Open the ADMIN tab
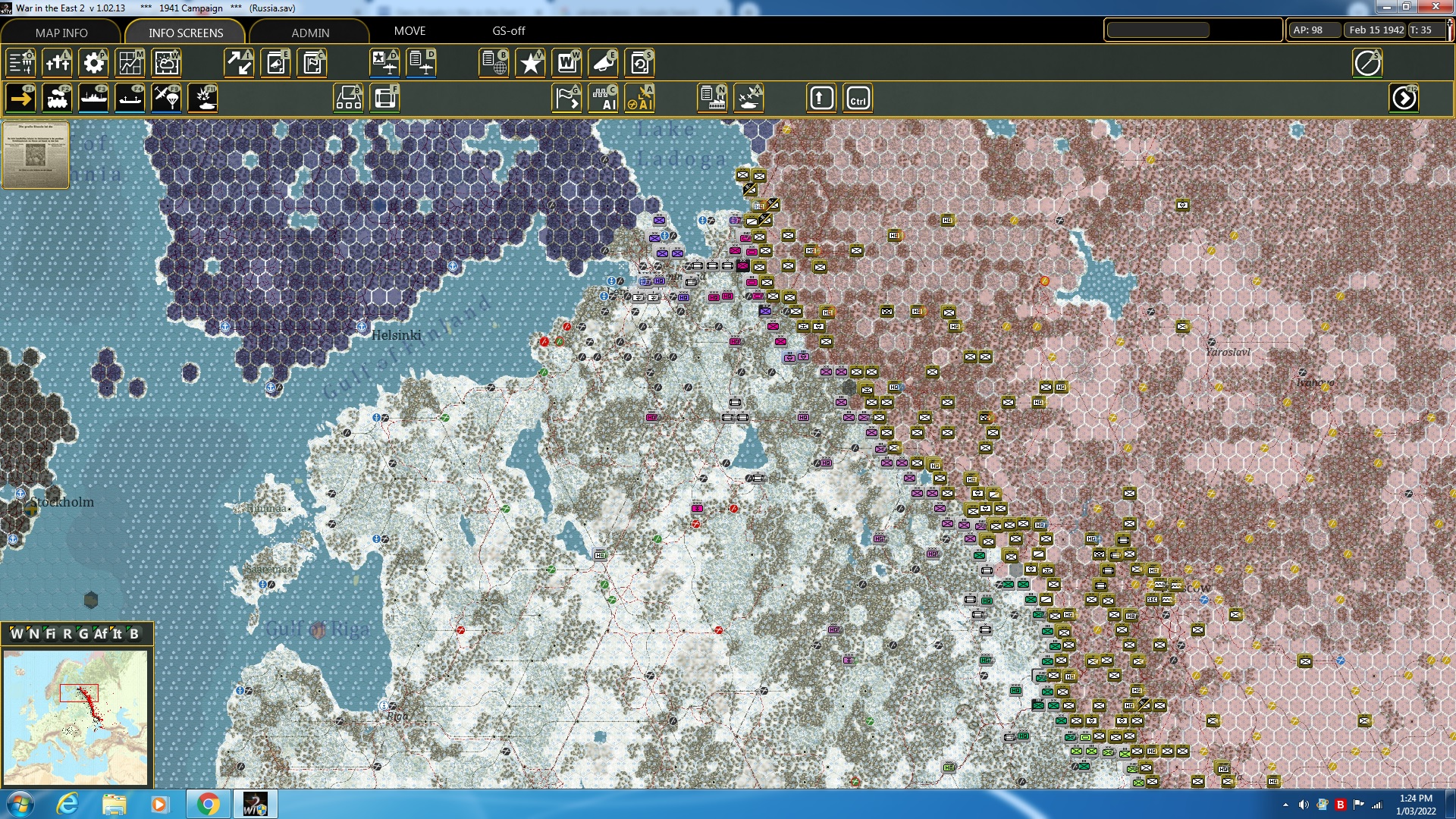The width and height of the screenshot is (1456, 819). point(310,33)
